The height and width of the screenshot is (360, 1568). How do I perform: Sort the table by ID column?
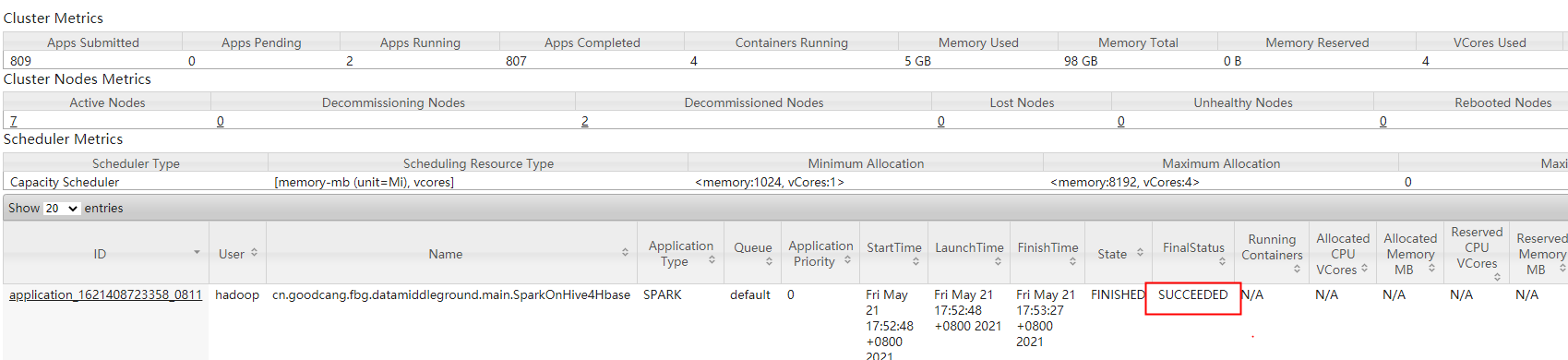(x=105, y=253)
